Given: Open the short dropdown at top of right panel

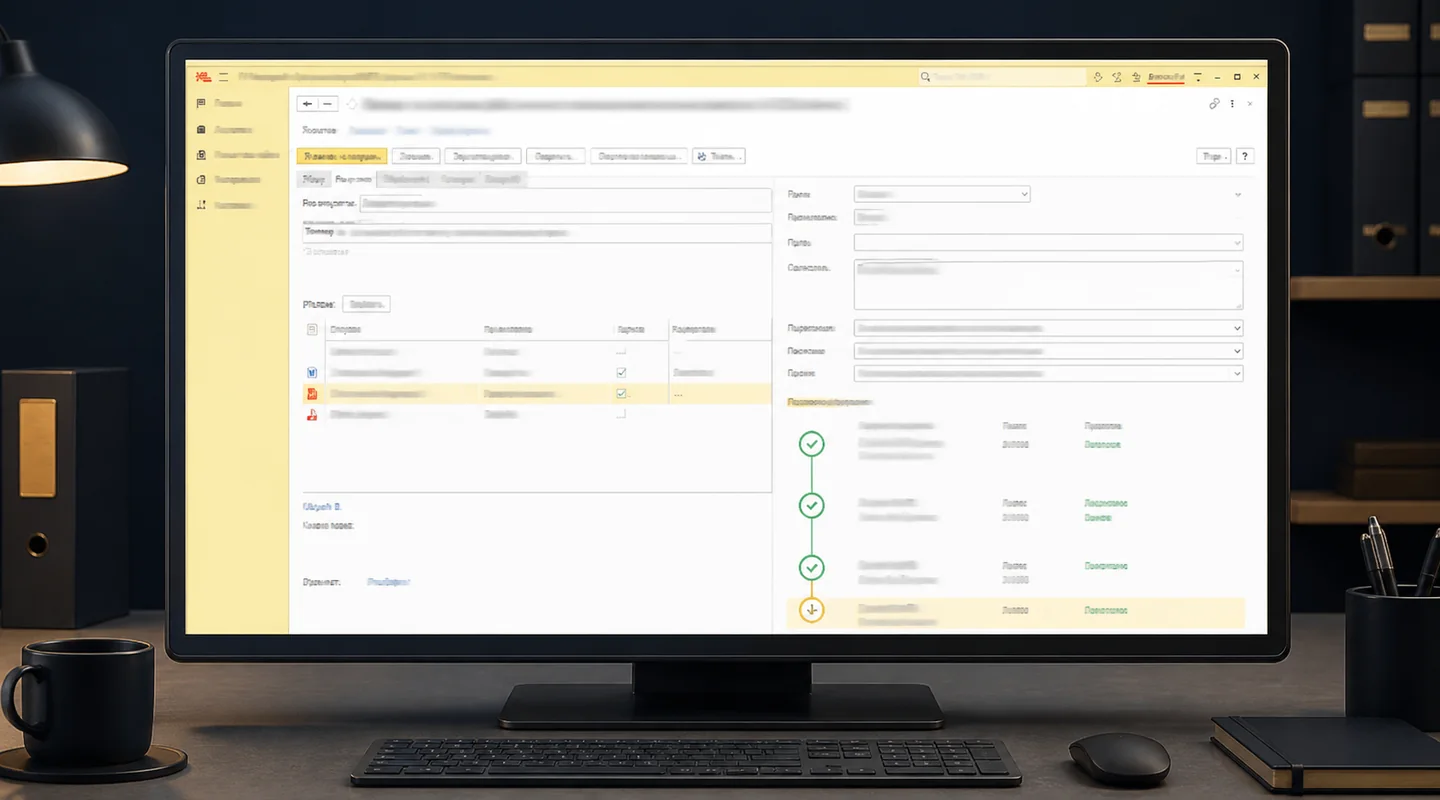Looking at the screenshot, I should (942, 194).
